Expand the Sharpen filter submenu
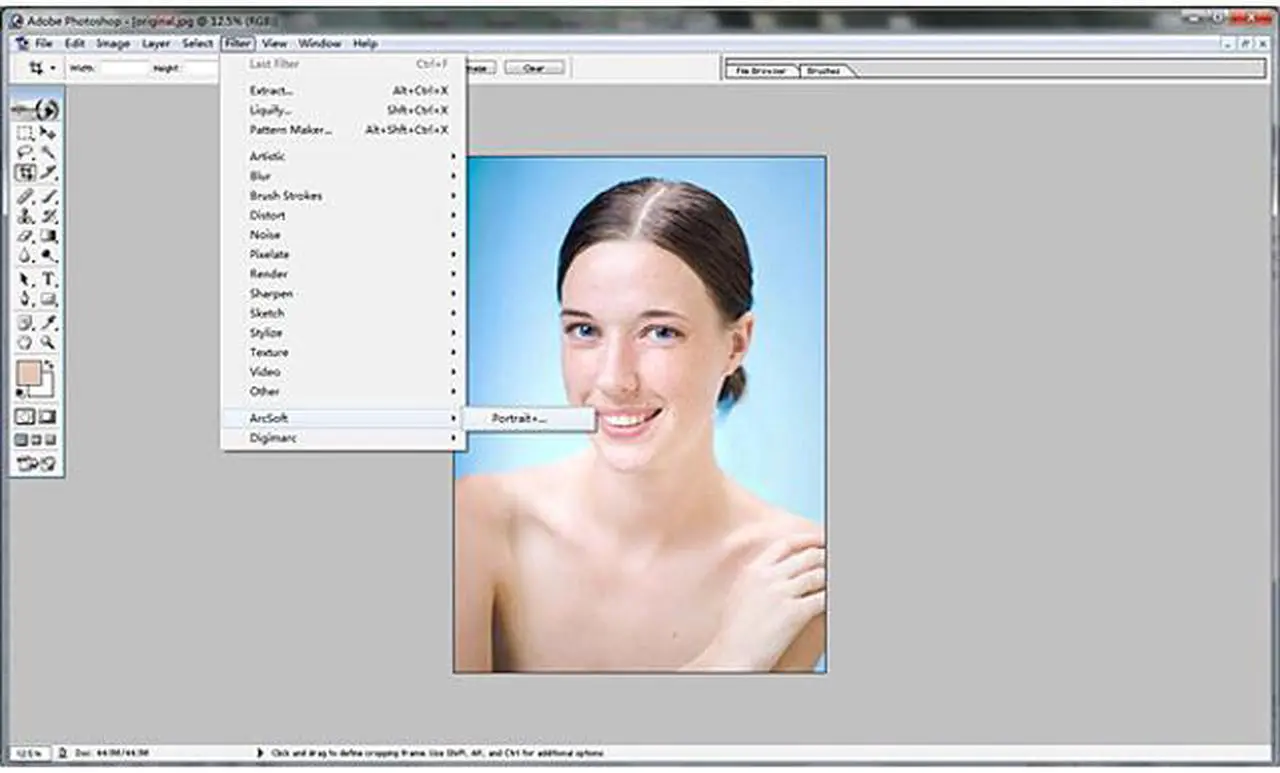Viewport: 1280px width, 773px height. click(x=344, y=294)
